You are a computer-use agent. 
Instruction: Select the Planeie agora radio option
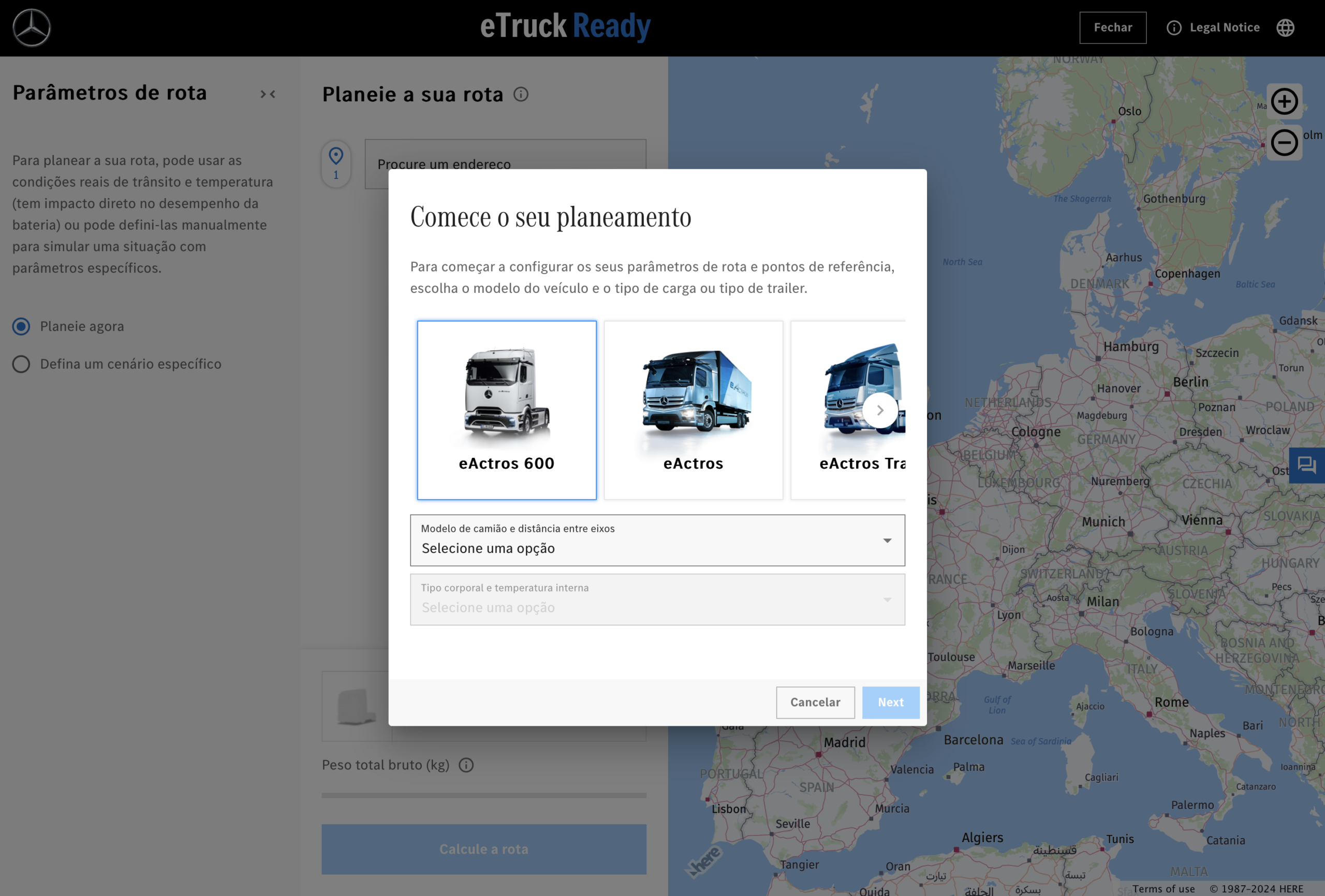pyautogui.click(x=21, y=326)
